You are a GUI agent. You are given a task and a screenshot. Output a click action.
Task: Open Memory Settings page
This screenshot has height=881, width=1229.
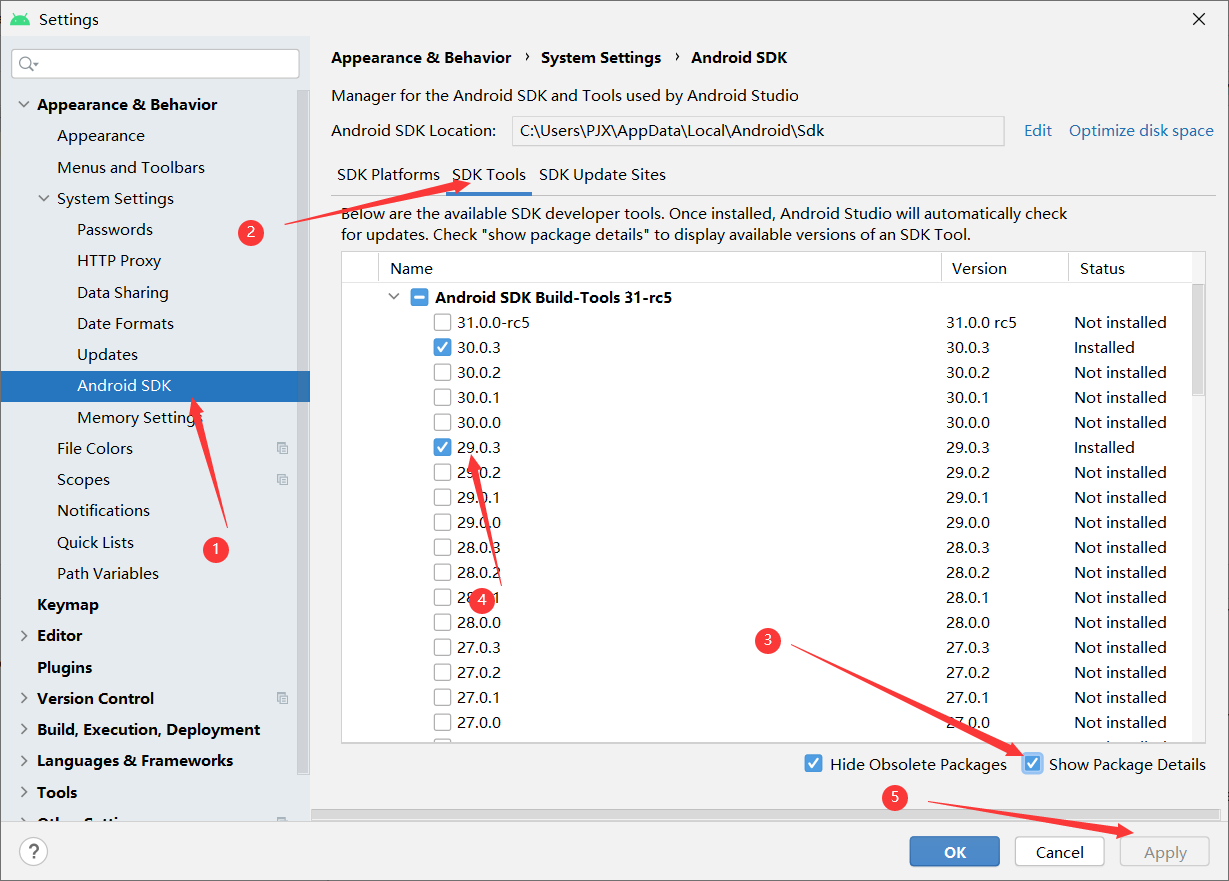[139, 418]
